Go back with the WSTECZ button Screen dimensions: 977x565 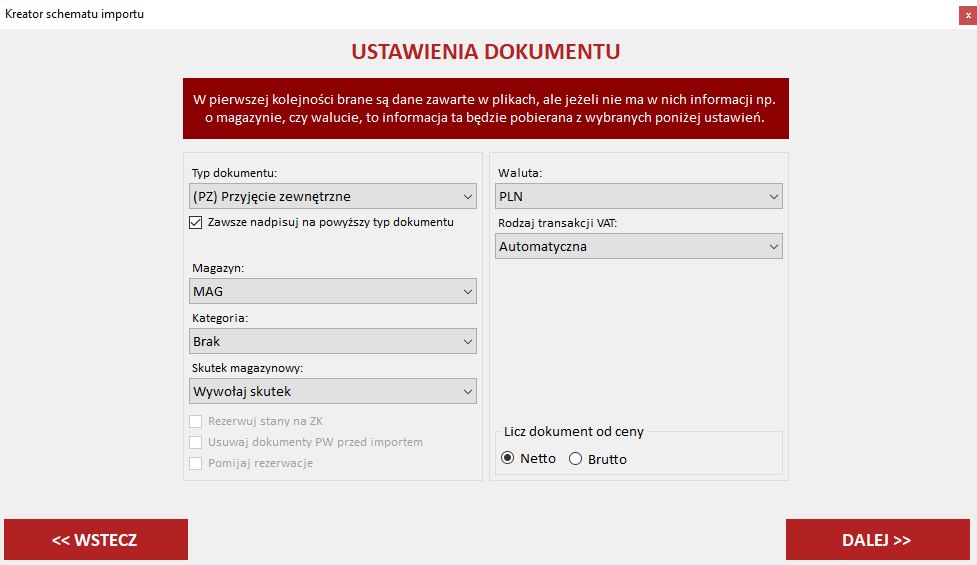coord(95,540)
